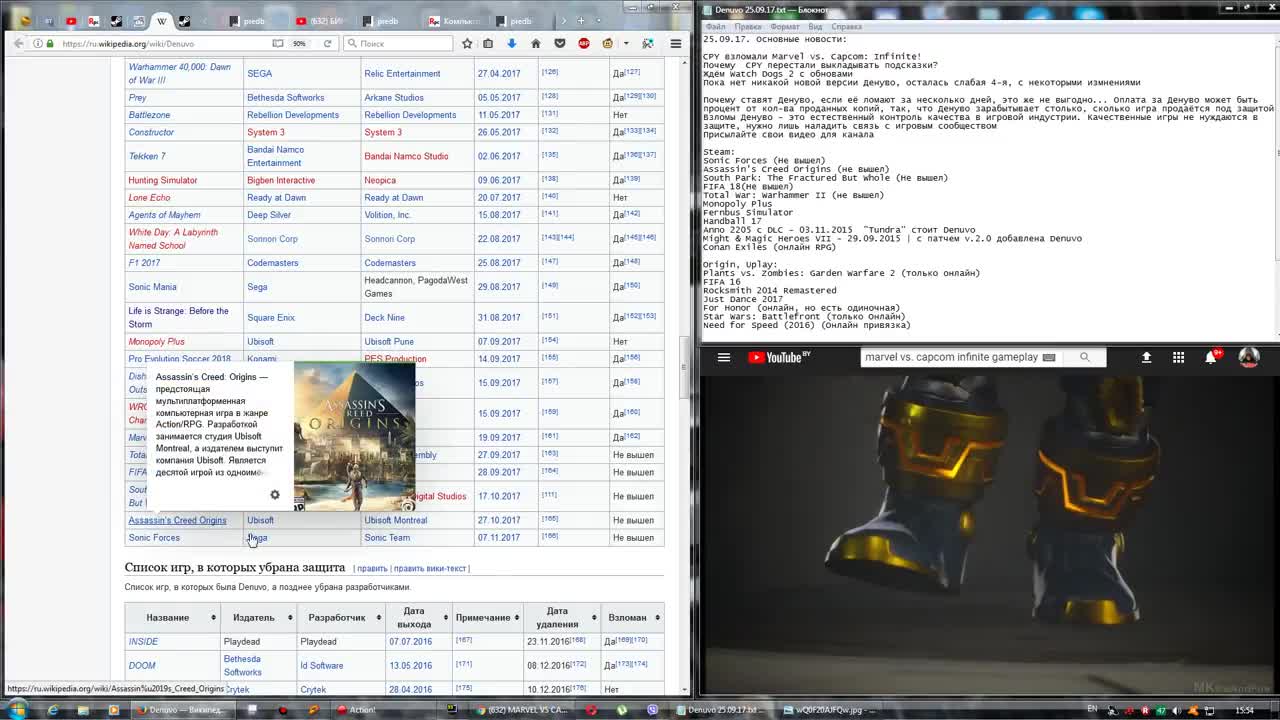Open the Tekken 7 article link
1280x720 pixels.
pos(147,156)
